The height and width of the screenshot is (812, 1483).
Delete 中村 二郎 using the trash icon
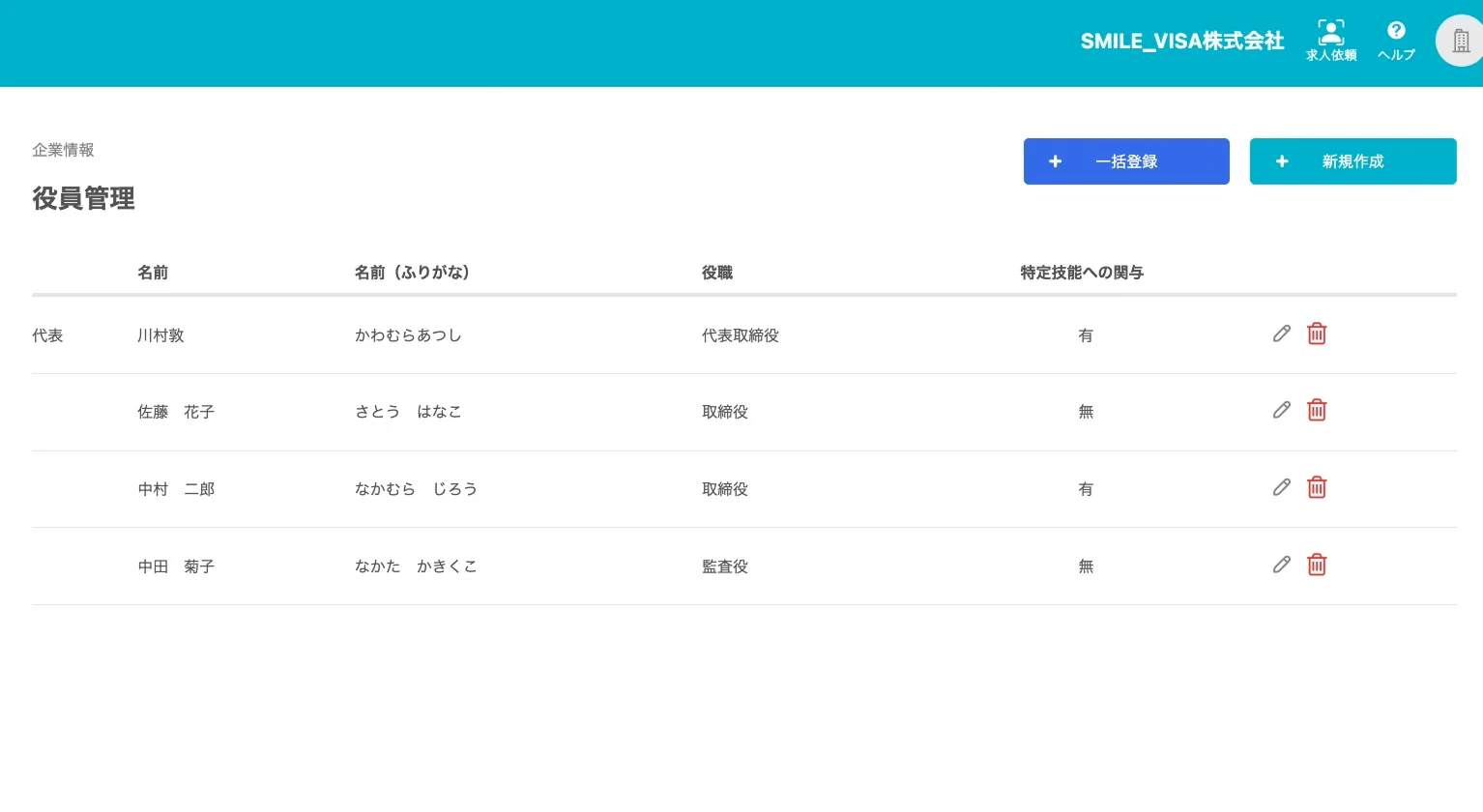(x=1316, y=487)
